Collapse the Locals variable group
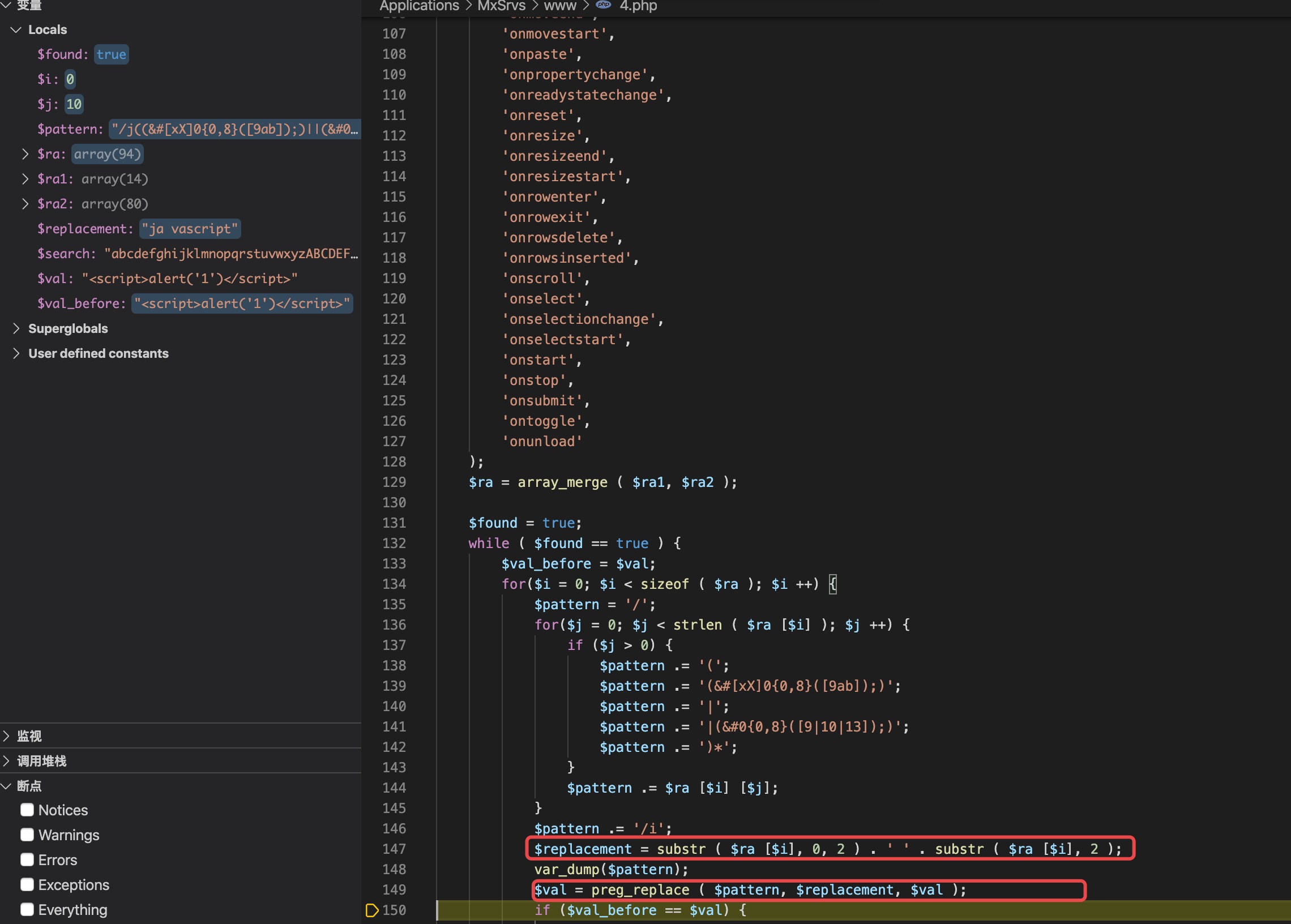This screenshot has width=1291, height=924. pos(16,29)
